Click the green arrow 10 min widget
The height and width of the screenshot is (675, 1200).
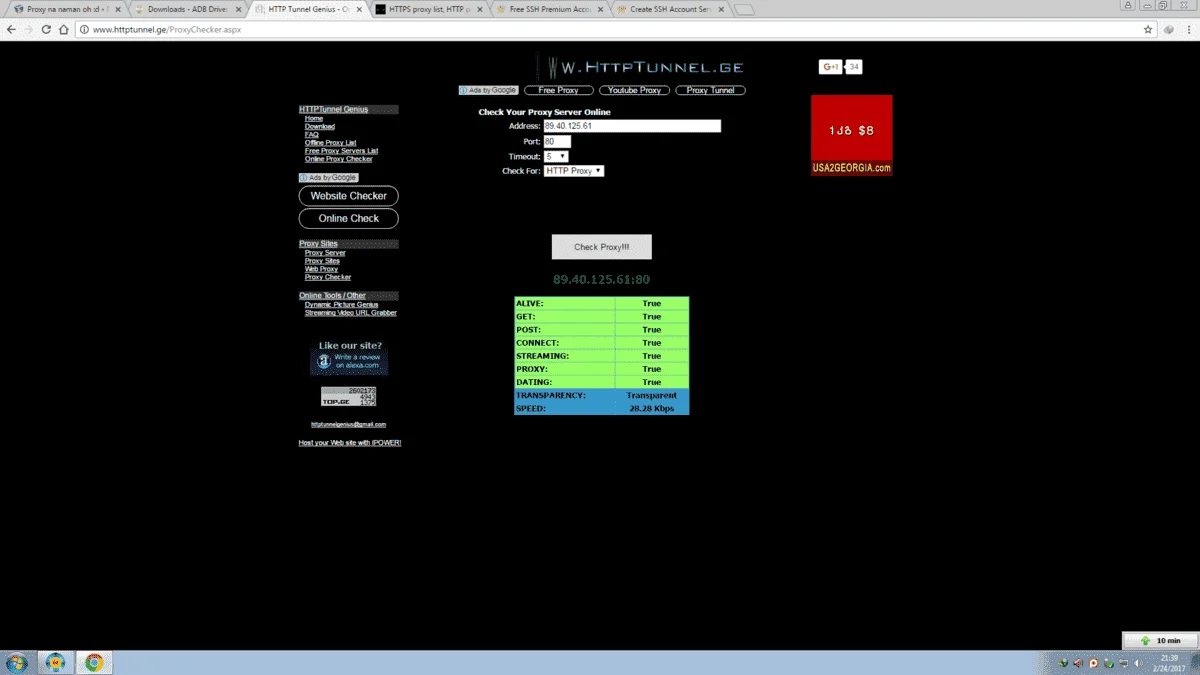1160,640
